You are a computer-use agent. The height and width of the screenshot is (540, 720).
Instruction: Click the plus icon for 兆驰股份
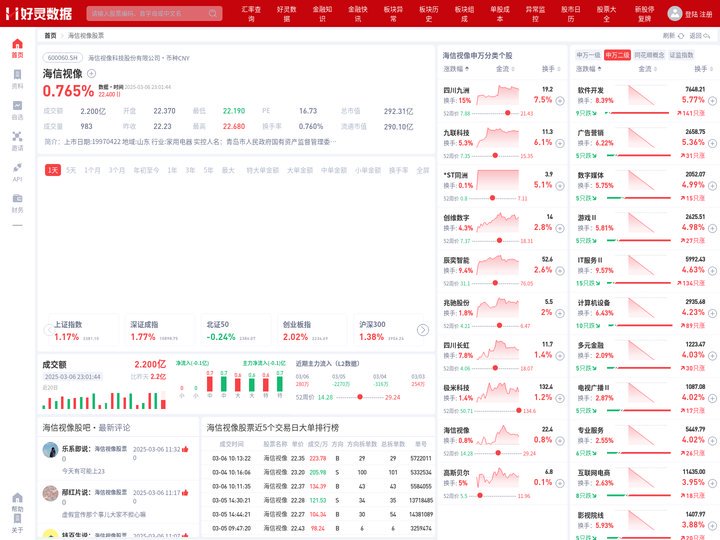click(x=560, y=313)
